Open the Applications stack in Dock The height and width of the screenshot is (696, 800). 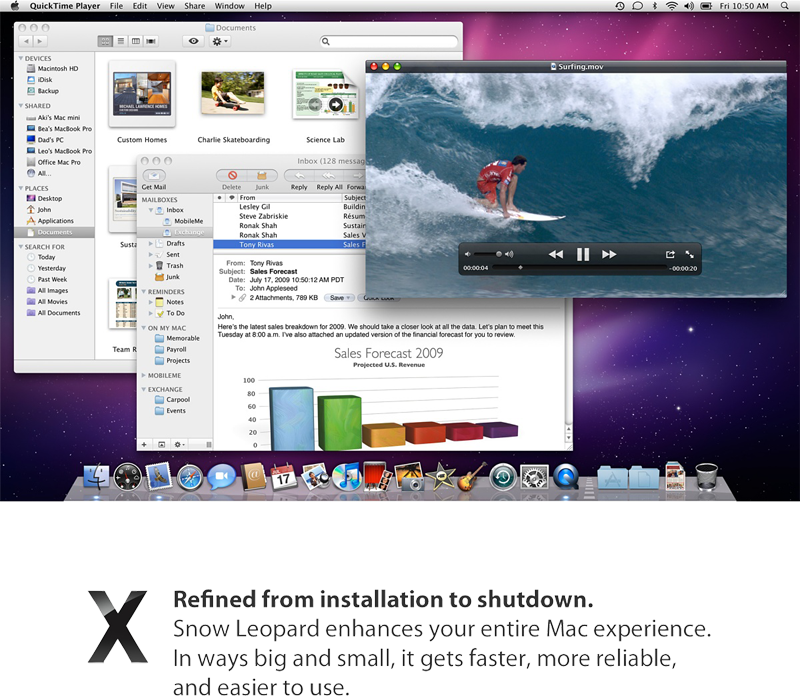612,478
